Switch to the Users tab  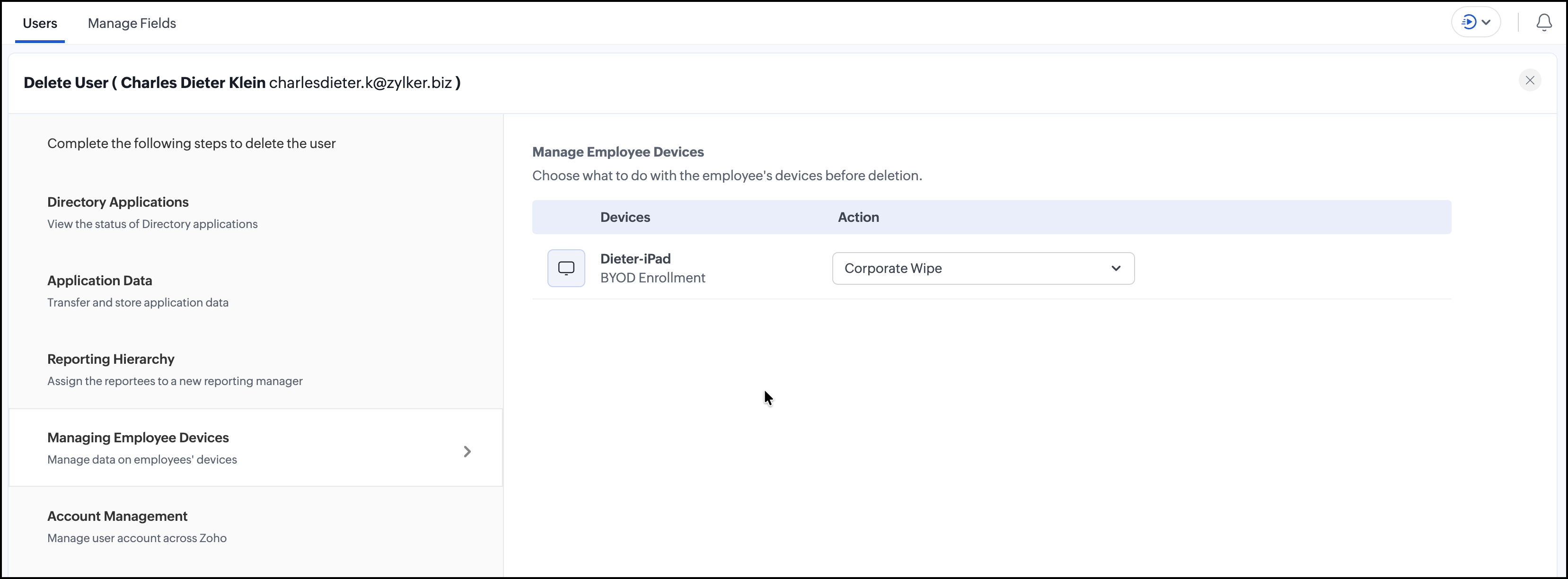point(40,23)
